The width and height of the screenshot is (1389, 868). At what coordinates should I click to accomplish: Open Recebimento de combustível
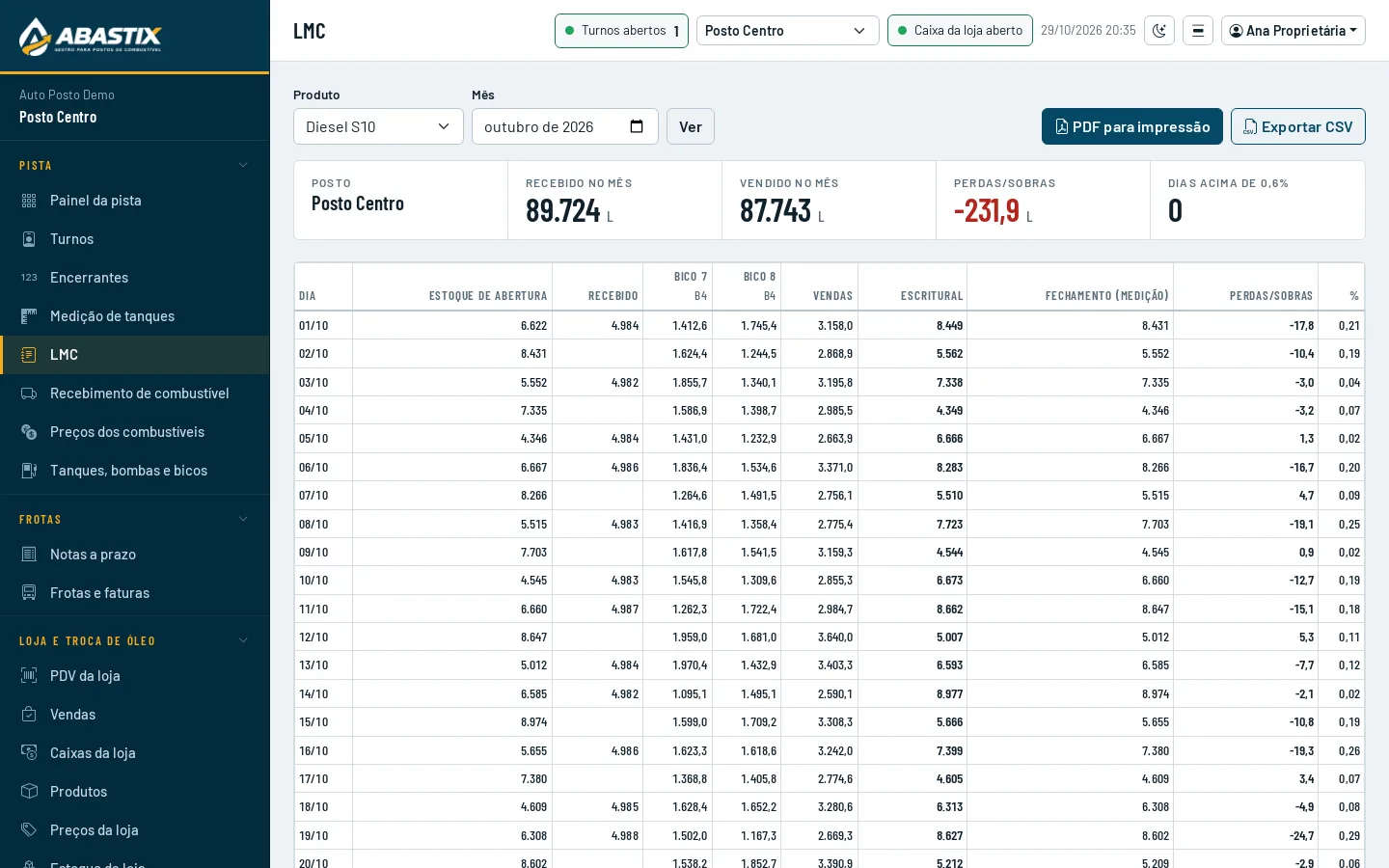point(135,393)
